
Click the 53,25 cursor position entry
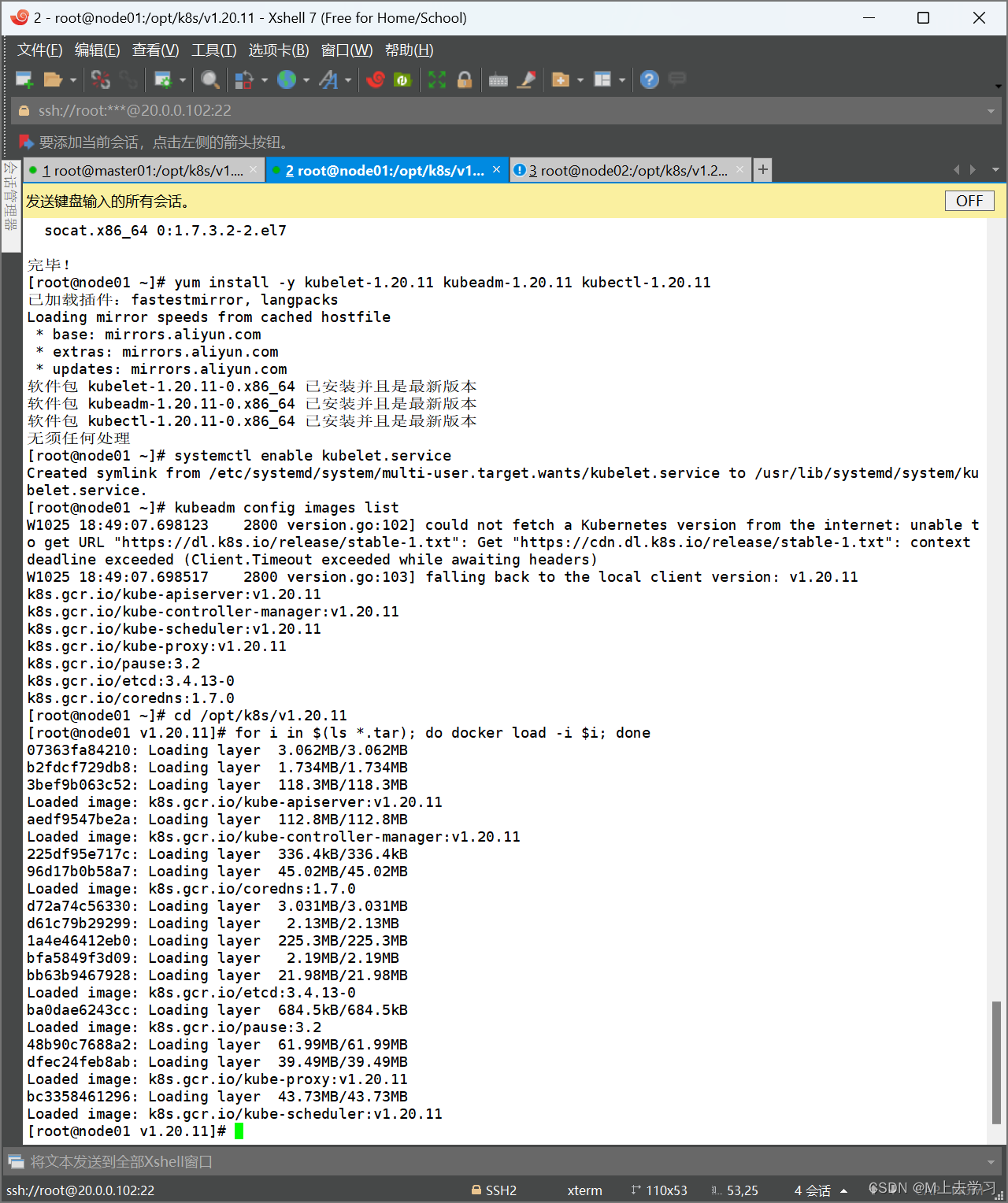735,1190
